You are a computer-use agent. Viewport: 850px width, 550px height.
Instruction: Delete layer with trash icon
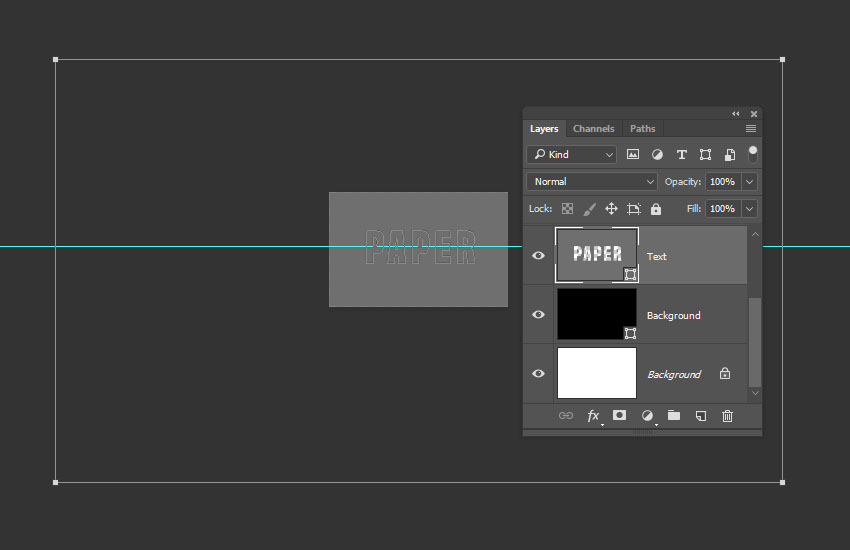(x=727, y=416)
